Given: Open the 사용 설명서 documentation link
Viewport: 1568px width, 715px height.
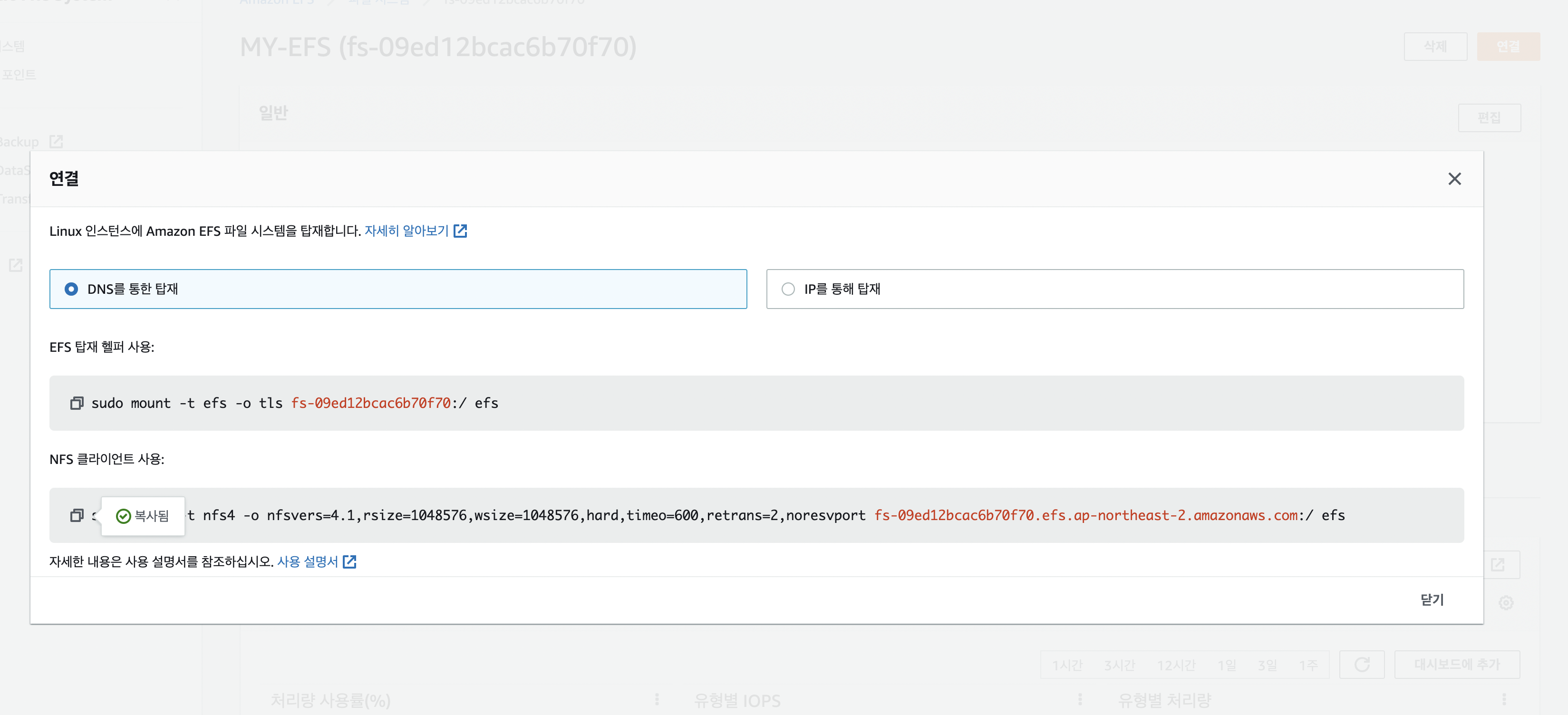Looking at the screenshot, I should click(x=308, y=561).
